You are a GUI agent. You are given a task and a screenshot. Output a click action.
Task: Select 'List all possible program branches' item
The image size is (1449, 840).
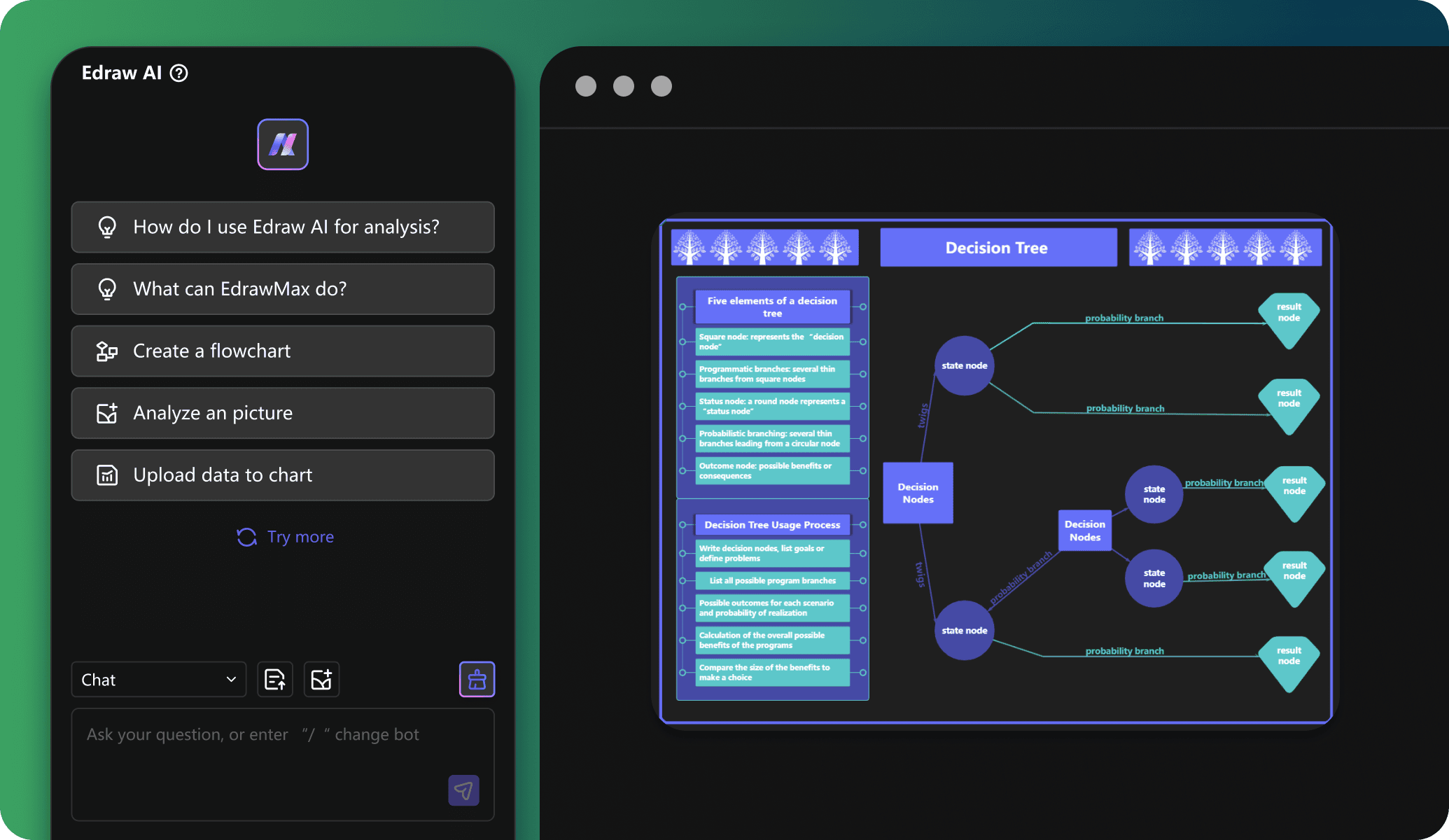coord(772,580)
